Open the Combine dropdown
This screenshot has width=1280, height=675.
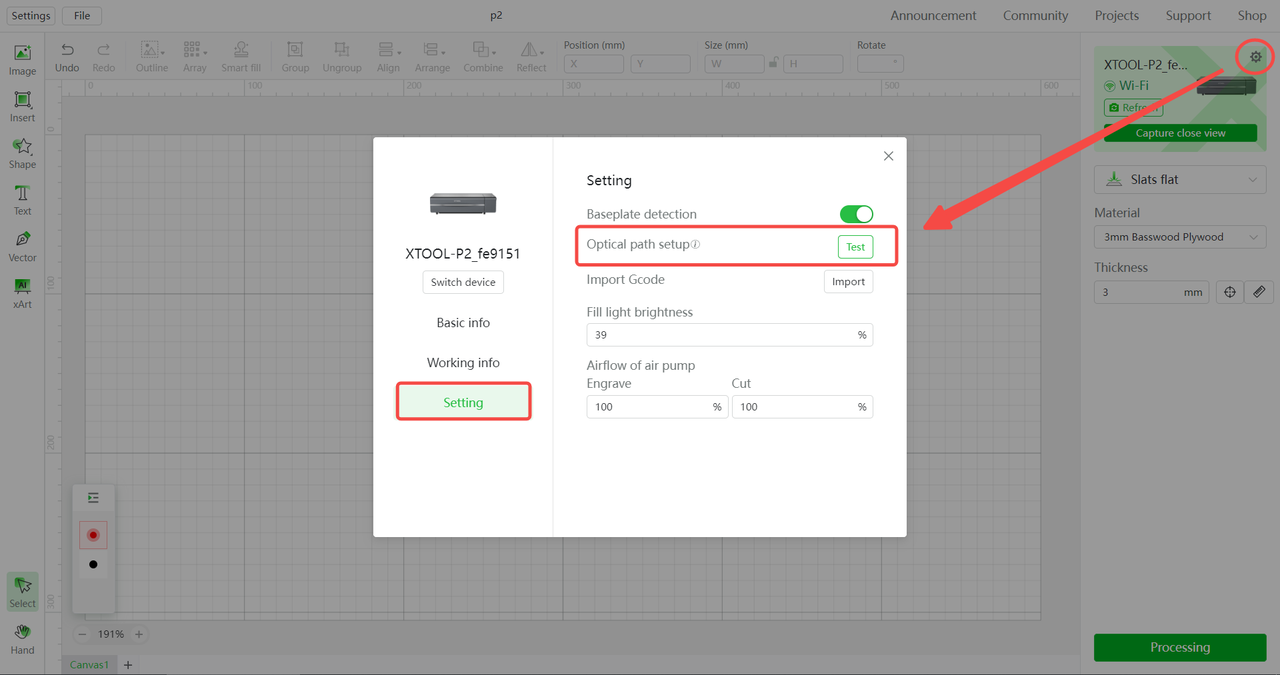(x=483, y=57)
